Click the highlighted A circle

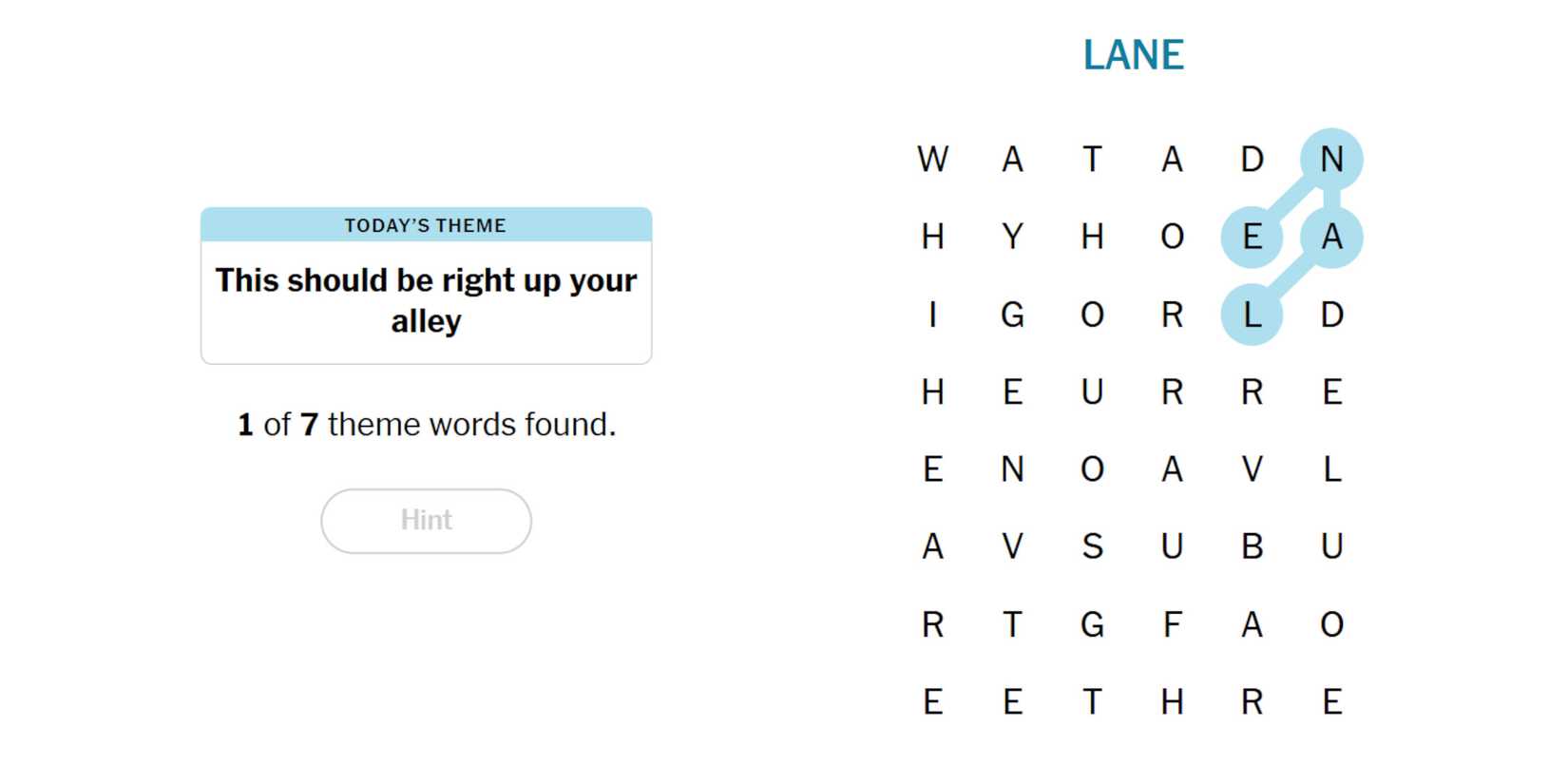coord(1331,237)
